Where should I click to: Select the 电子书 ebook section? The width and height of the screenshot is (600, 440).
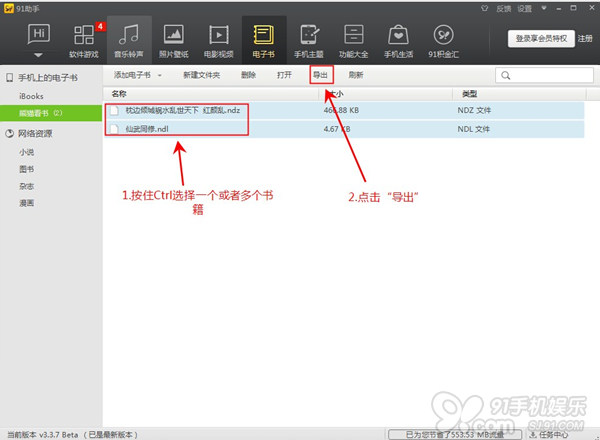(264, 41)
